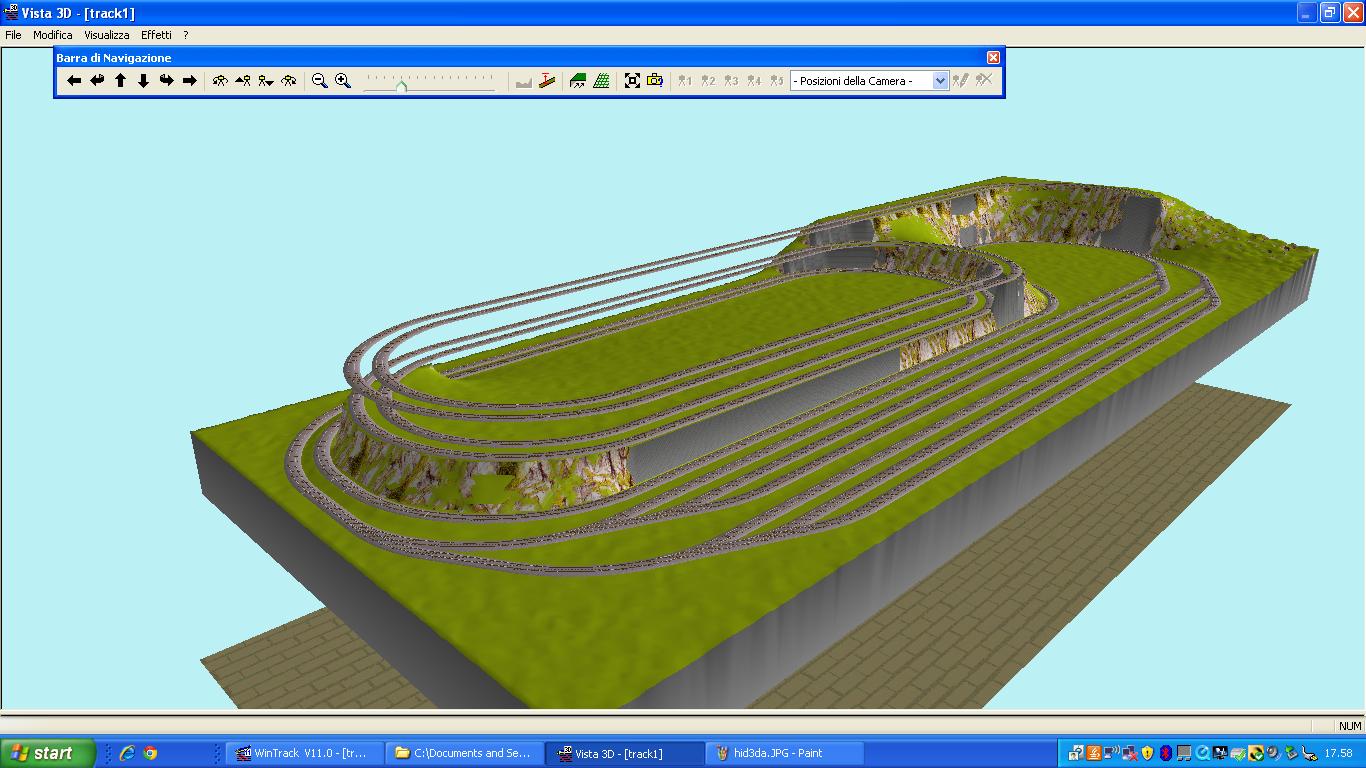The image size is (1366, 768).
Task: Click the move-down arrow icon
Action: click(x=143, y=81)
